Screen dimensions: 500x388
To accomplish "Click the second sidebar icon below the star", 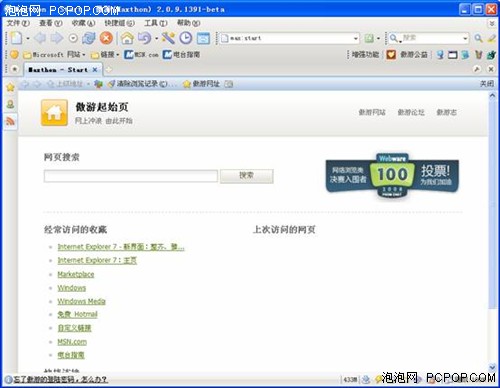I will coord(10,104).
